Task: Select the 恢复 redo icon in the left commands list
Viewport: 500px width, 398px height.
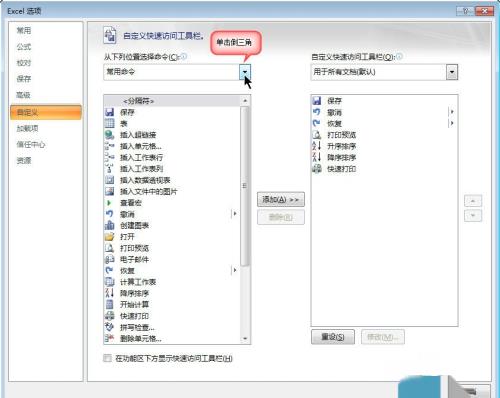Action: tap(109, 270)
